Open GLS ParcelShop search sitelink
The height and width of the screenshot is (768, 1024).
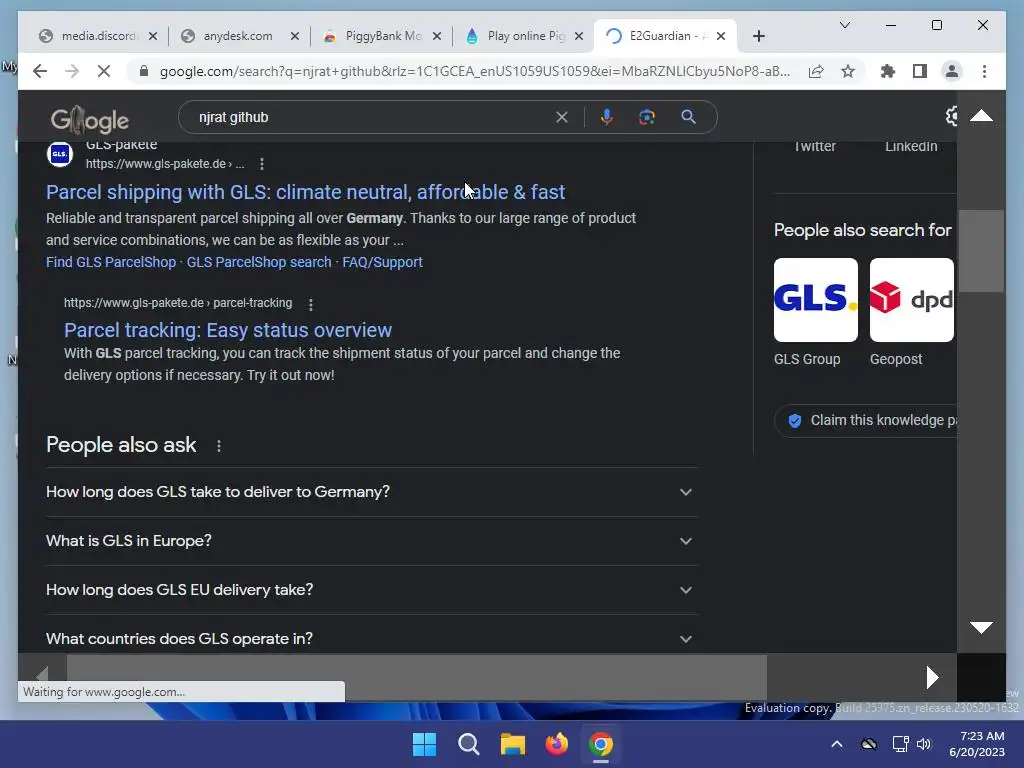pyautogui.click(x=259, y=262)
